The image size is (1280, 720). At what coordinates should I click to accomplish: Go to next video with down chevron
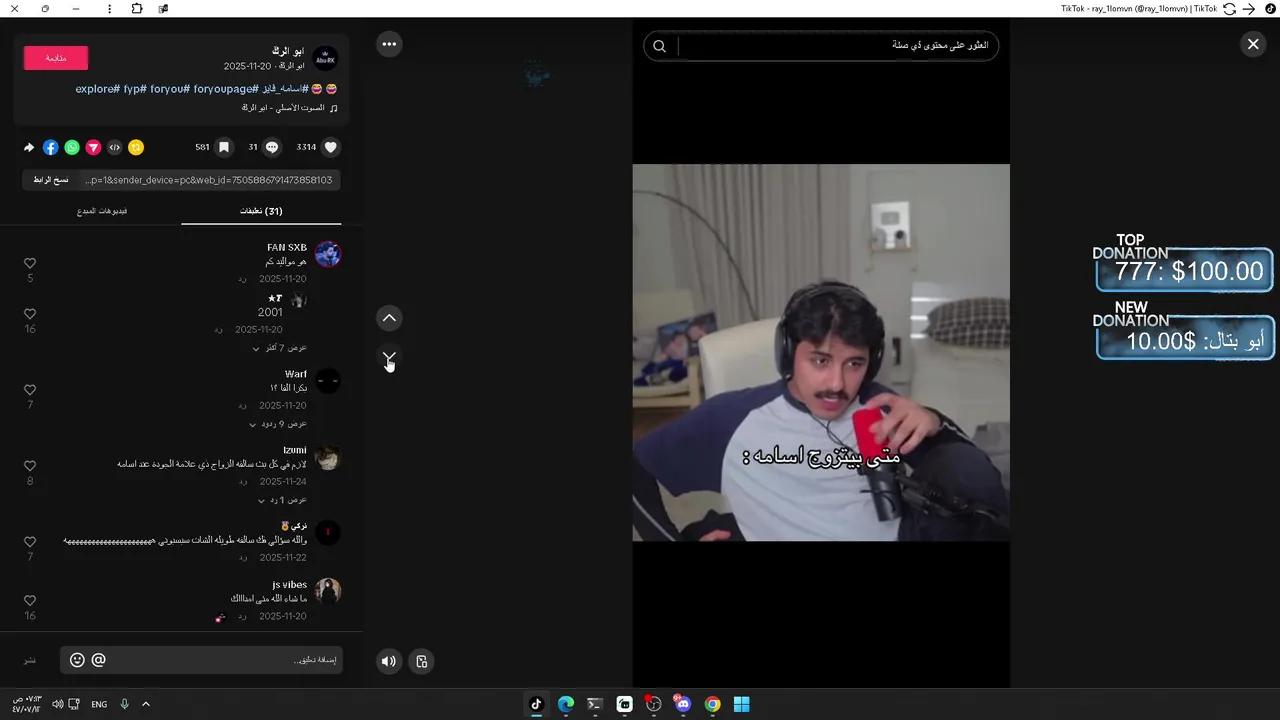389,357
